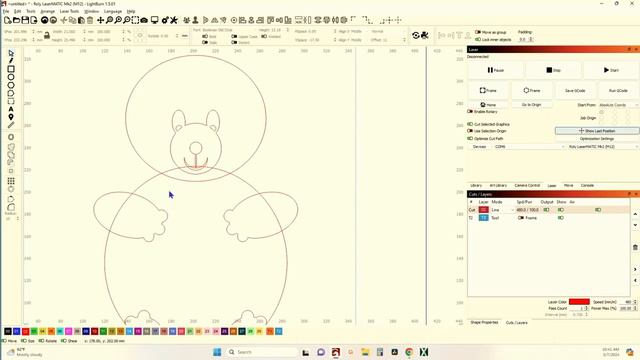Image resolution: width=640 pixels, height=360 pixels.
Task: Click the Paste clipboard icon in toolbar
Action: point(81,20)
